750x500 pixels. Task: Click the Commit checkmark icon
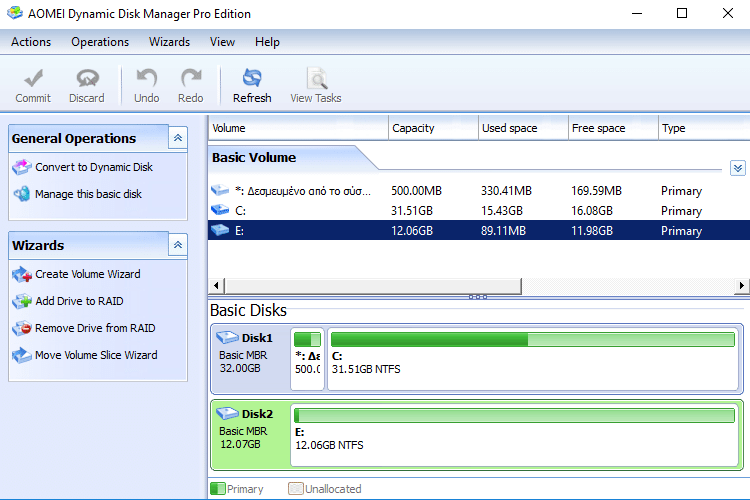33,78
